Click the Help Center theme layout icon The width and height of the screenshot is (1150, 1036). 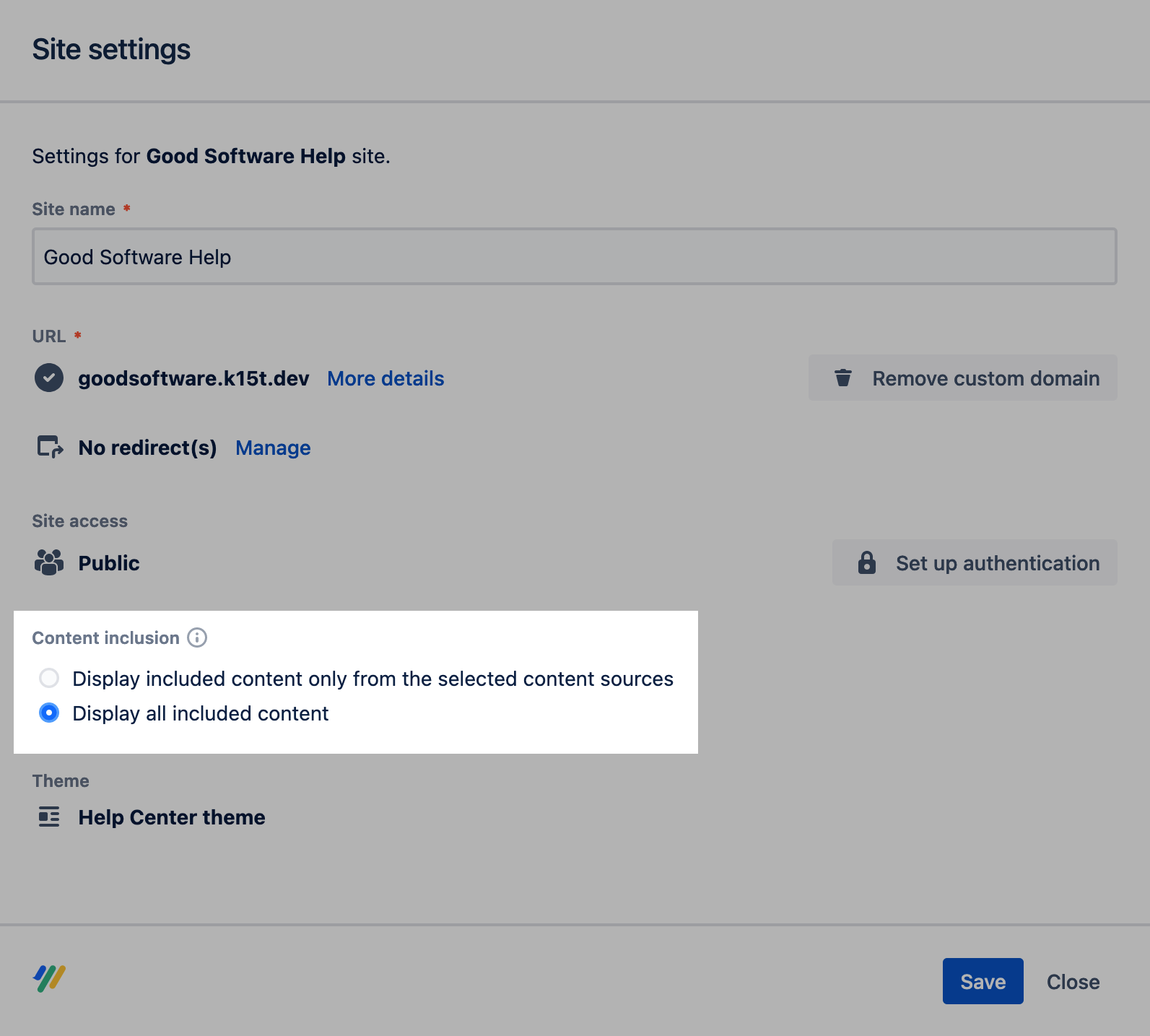click(49, 817)
